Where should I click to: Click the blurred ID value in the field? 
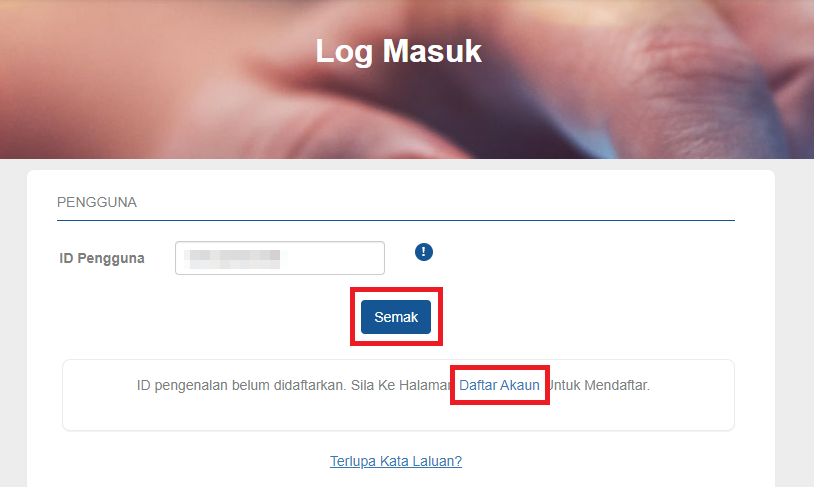[232, 259]
